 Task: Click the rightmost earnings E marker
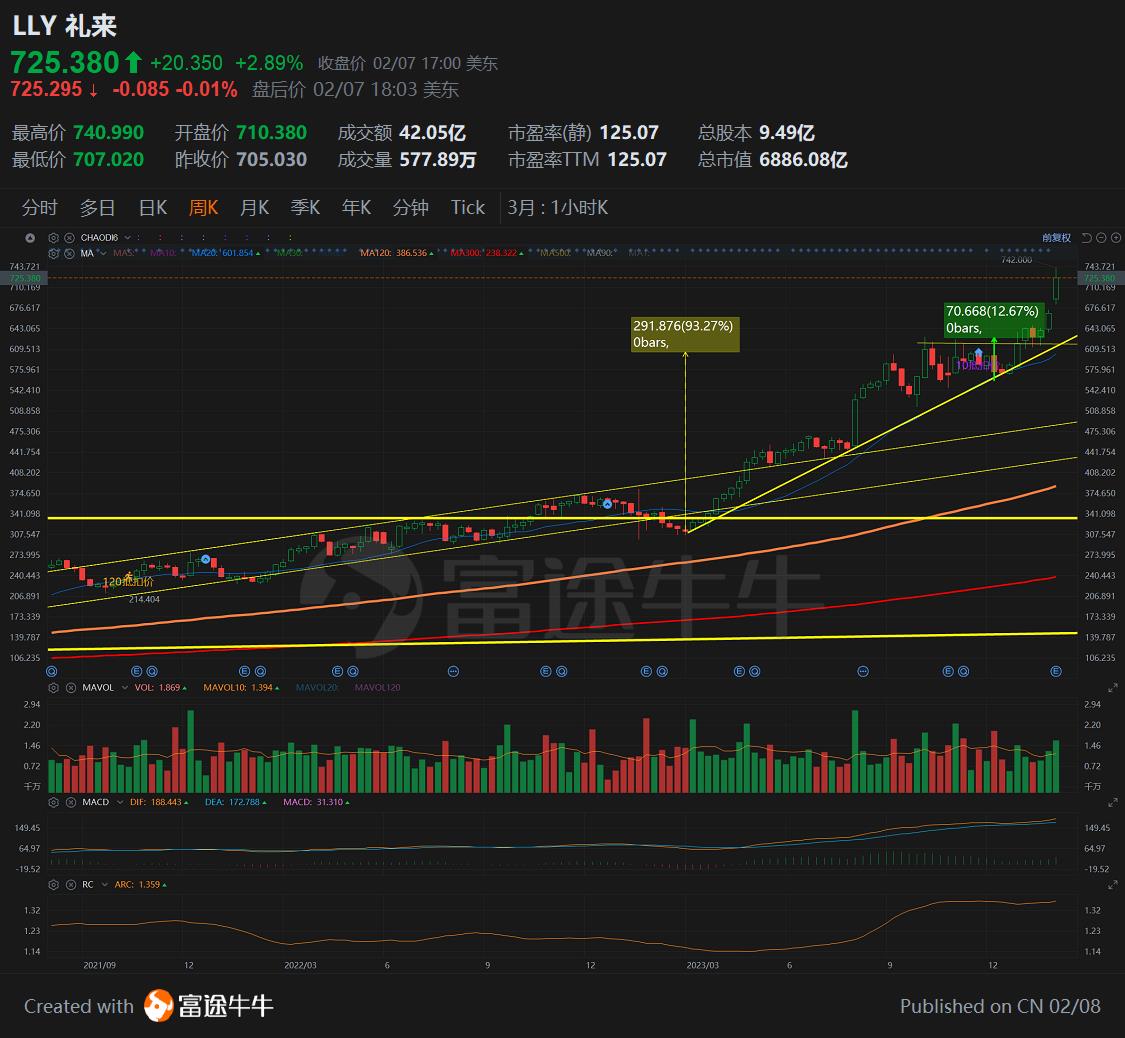(x=1055, y=671)
